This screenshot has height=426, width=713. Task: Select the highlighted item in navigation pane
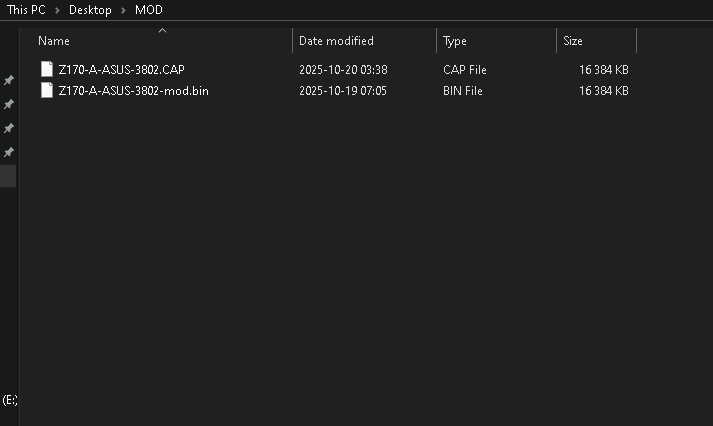pos(9,176)
